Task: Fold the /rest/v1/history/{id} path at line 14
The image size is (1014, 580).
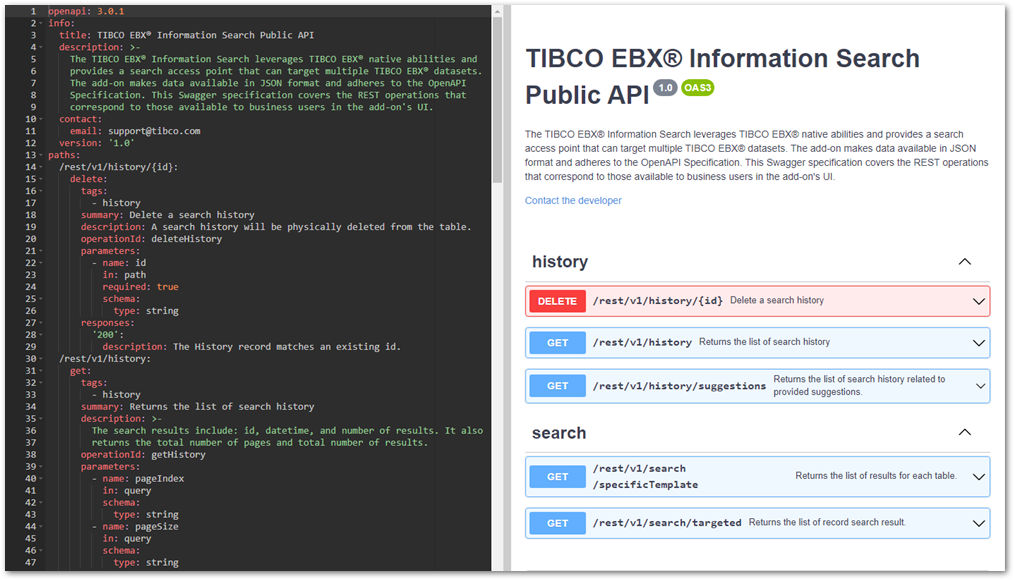Action: [x=41, y=167]
